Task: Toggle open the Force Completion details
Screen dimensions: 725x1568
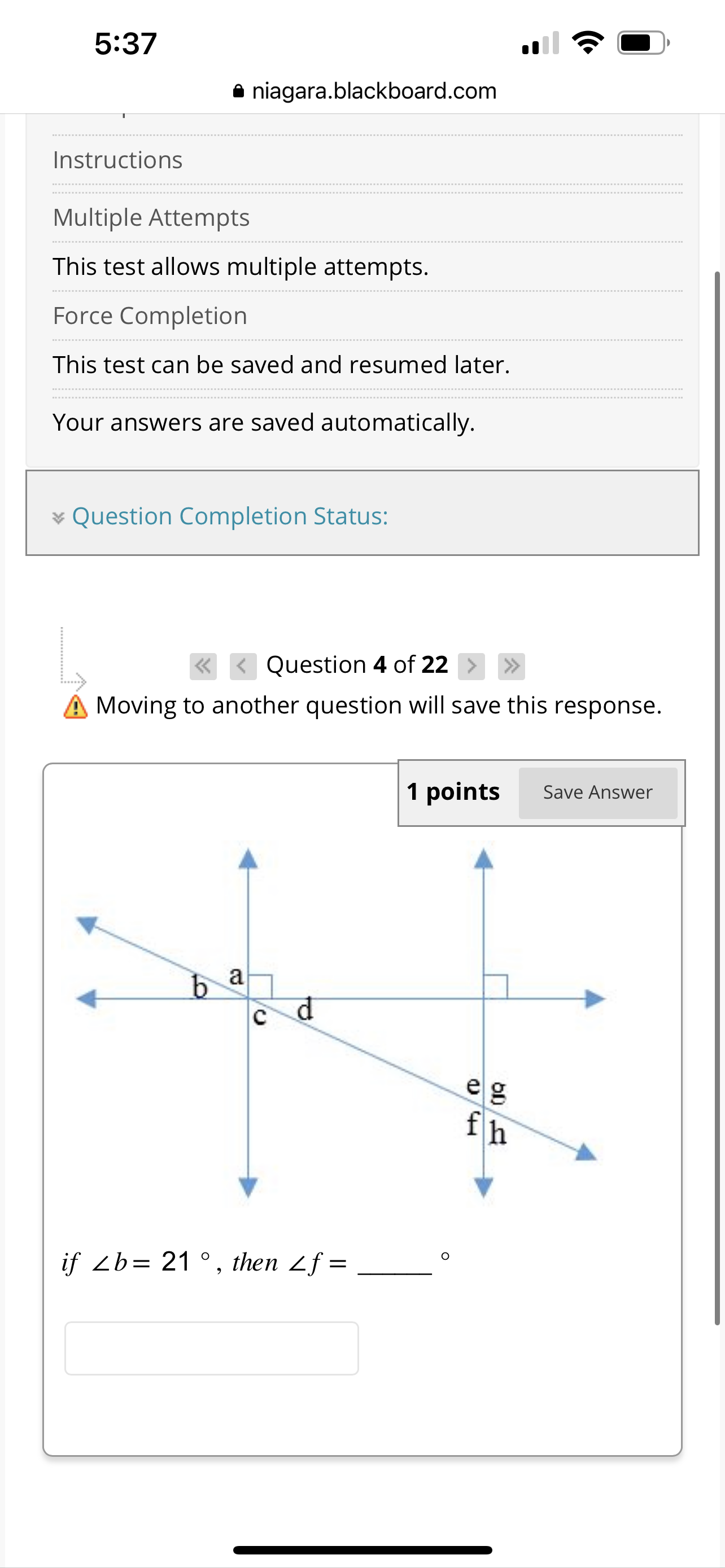Action: pyautogui.click(x=150, y=316)
